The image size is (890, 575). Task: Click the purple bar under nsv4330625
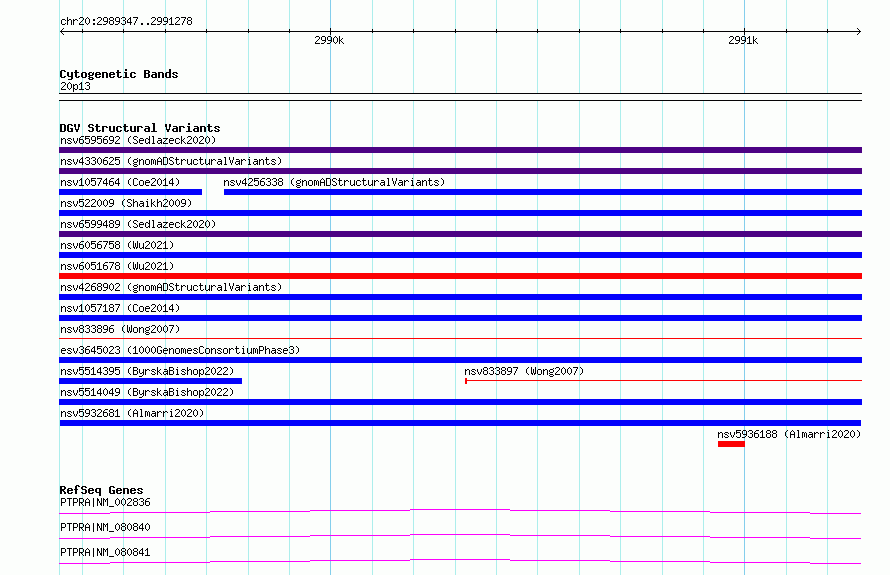(460, 171)
